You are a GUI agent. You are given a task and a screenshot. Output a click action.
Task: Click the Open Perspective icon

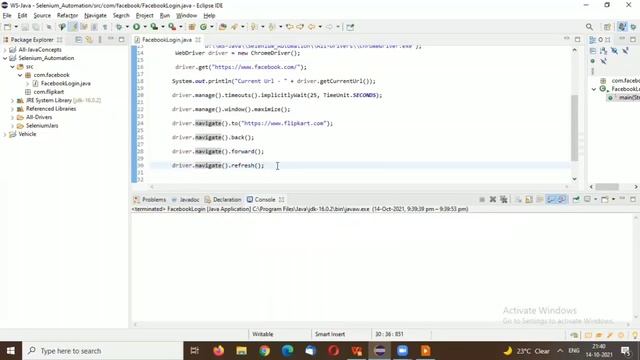pyautogui.click(x=607, y=27)
